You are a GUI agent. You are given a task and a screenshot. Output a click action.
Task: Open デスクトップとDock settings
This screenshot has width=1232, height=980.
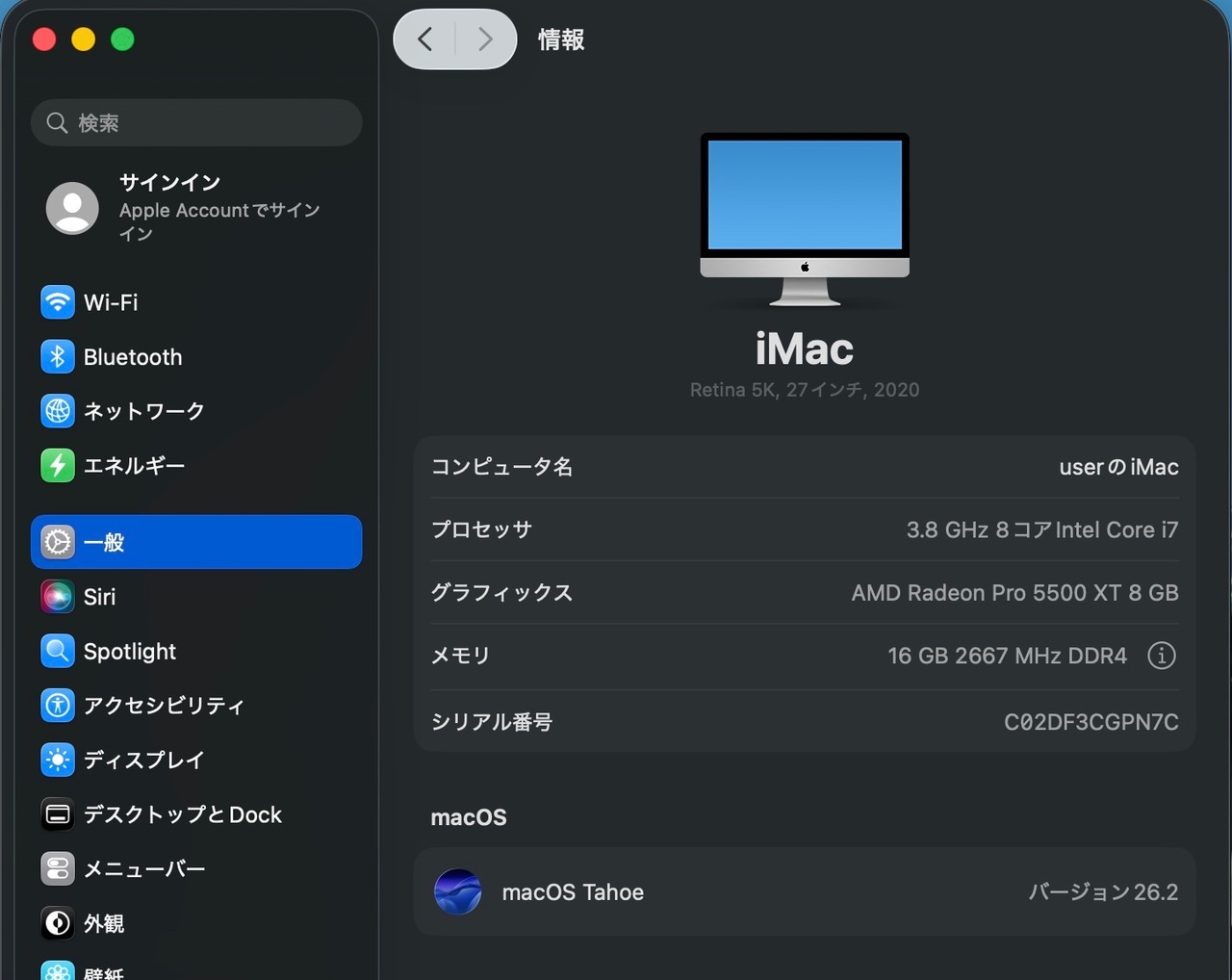pyautogui.click(x=196, y=814)
